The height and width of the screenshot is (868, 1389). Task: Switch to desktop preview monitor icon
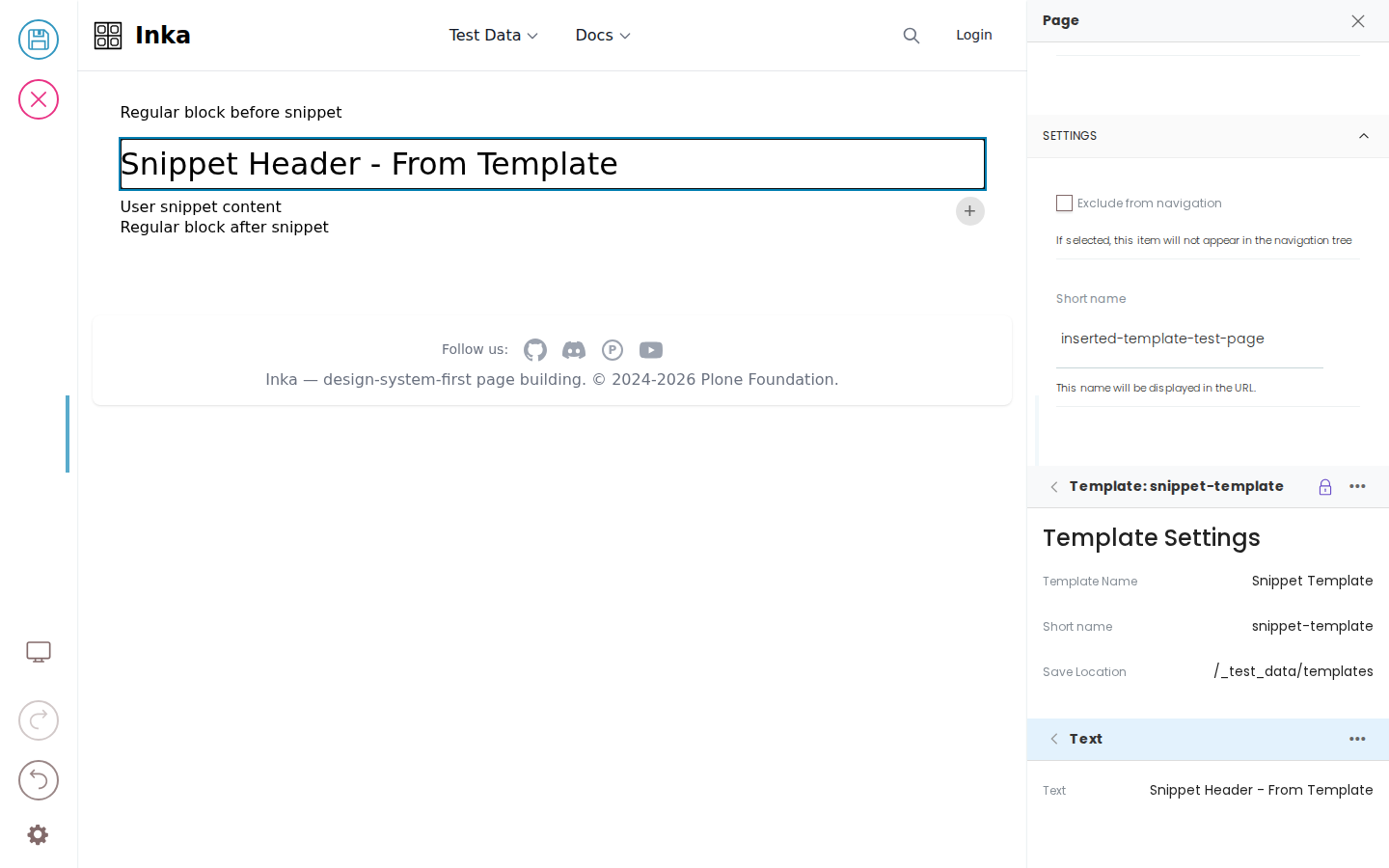pyautogui.click(x=39, y=652)
